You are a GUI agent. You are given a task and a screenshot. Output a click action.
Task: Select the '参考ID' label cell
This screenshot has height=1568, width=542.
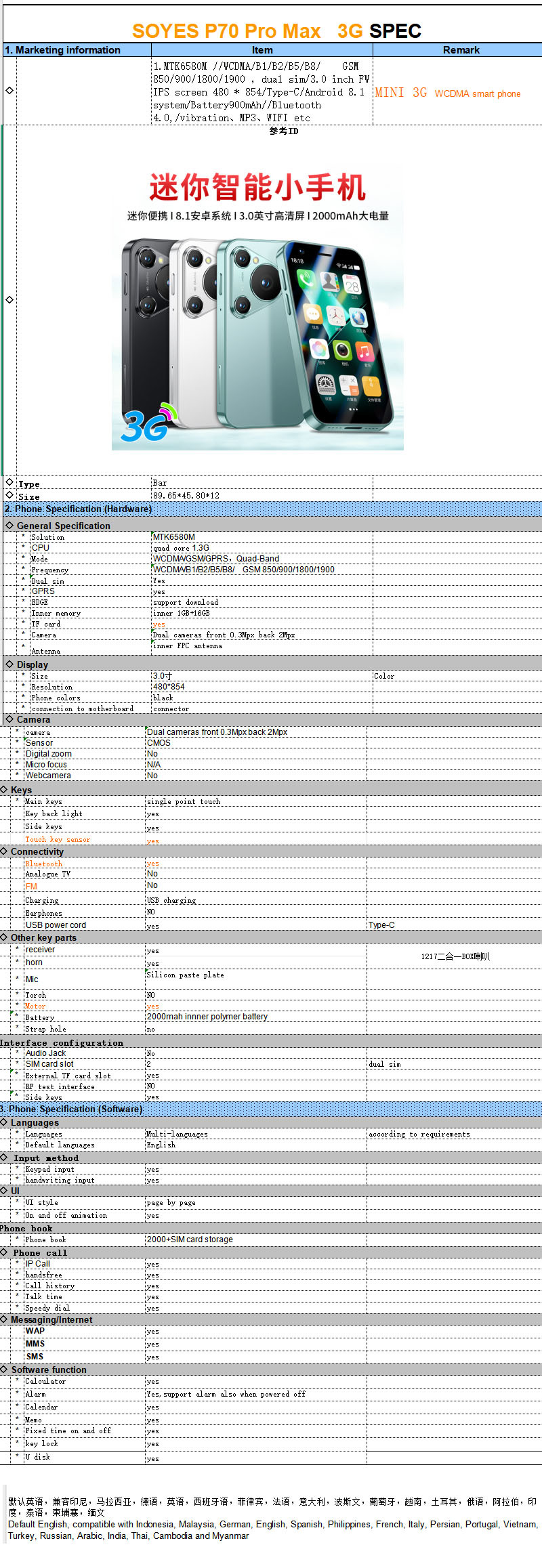[x=284, y=131]
